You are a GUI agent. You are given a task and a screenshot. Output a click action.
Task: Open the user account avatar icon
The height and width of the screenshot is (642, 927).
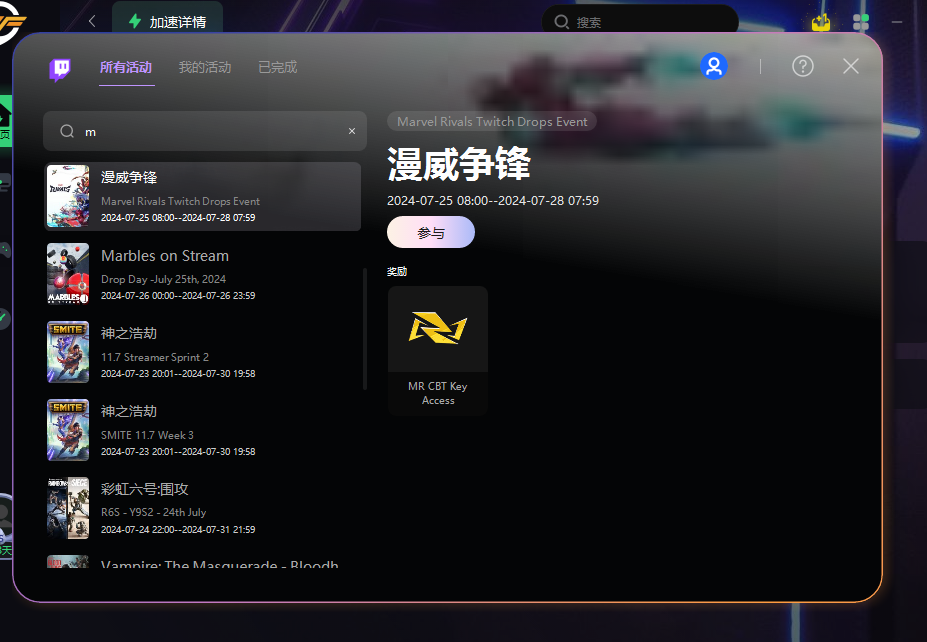(x=714, y=66)
